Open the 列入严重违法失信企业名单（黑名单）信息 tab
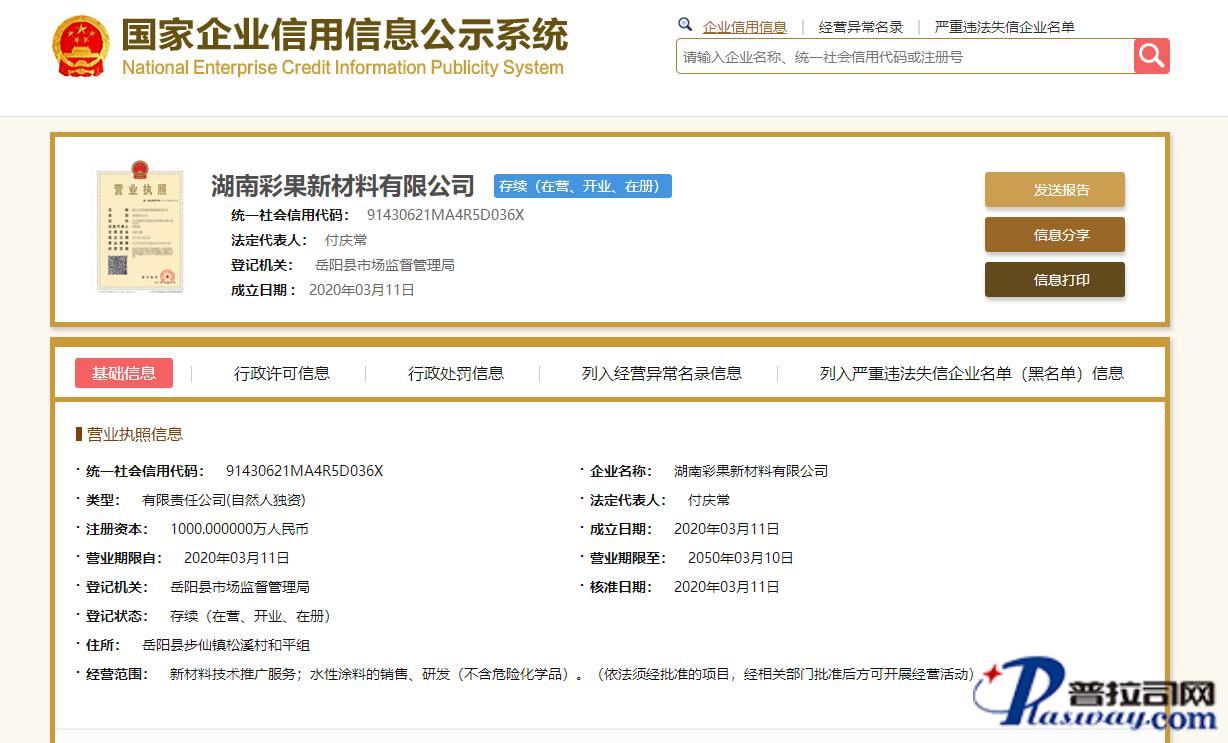The image size is (1228, 743). pos(971,373)
